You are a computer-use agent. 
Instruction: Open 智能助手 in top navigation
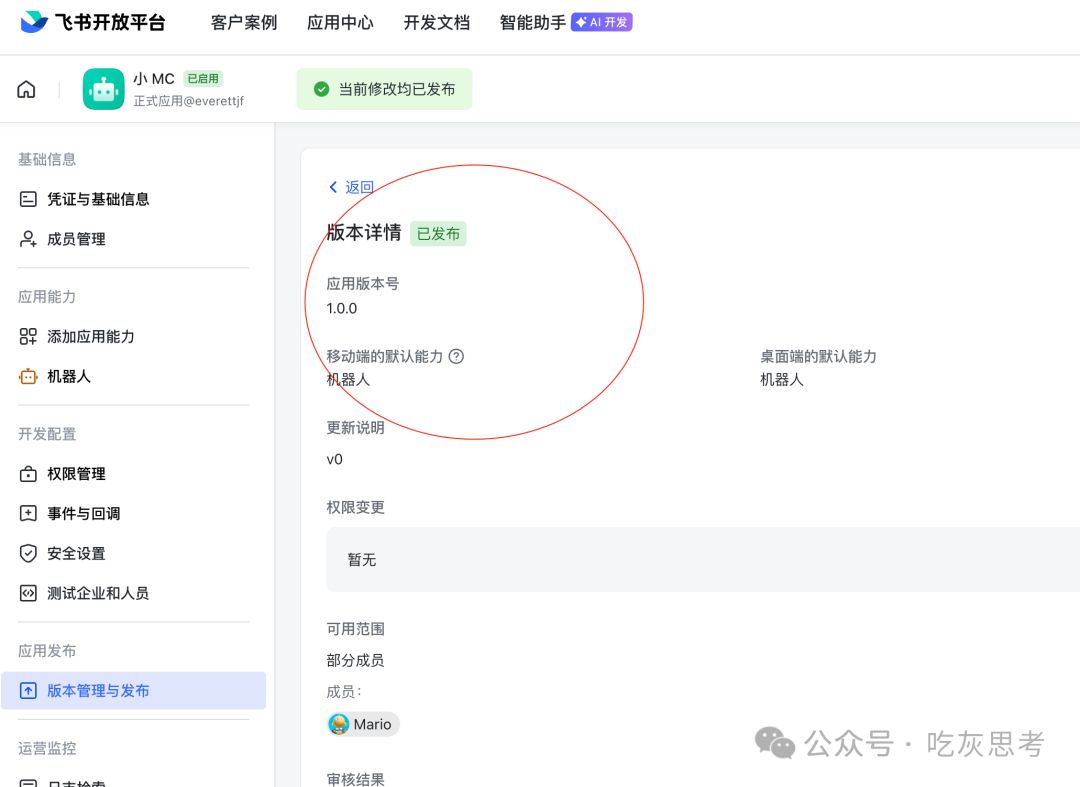(x=532, y=23)
